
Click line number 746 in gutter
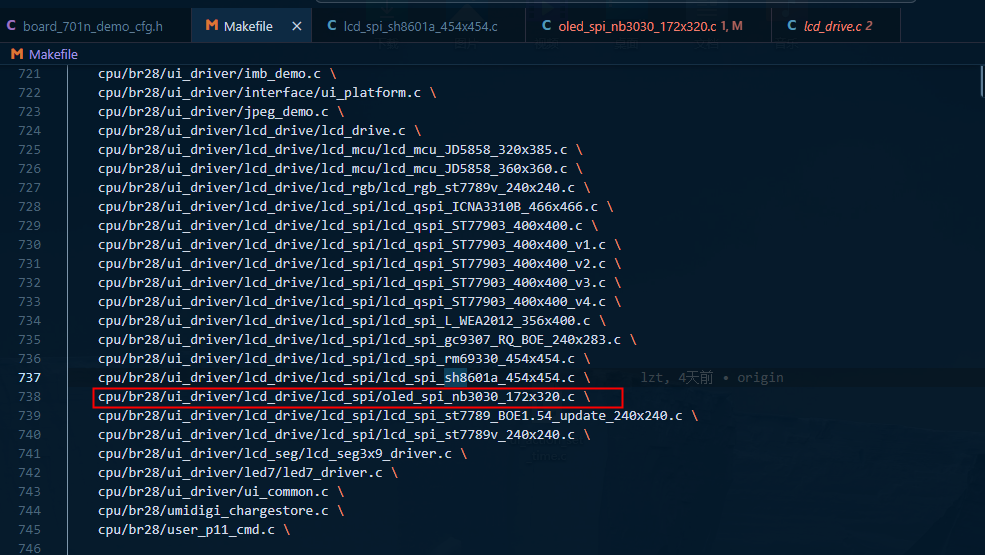pos(30,549)
